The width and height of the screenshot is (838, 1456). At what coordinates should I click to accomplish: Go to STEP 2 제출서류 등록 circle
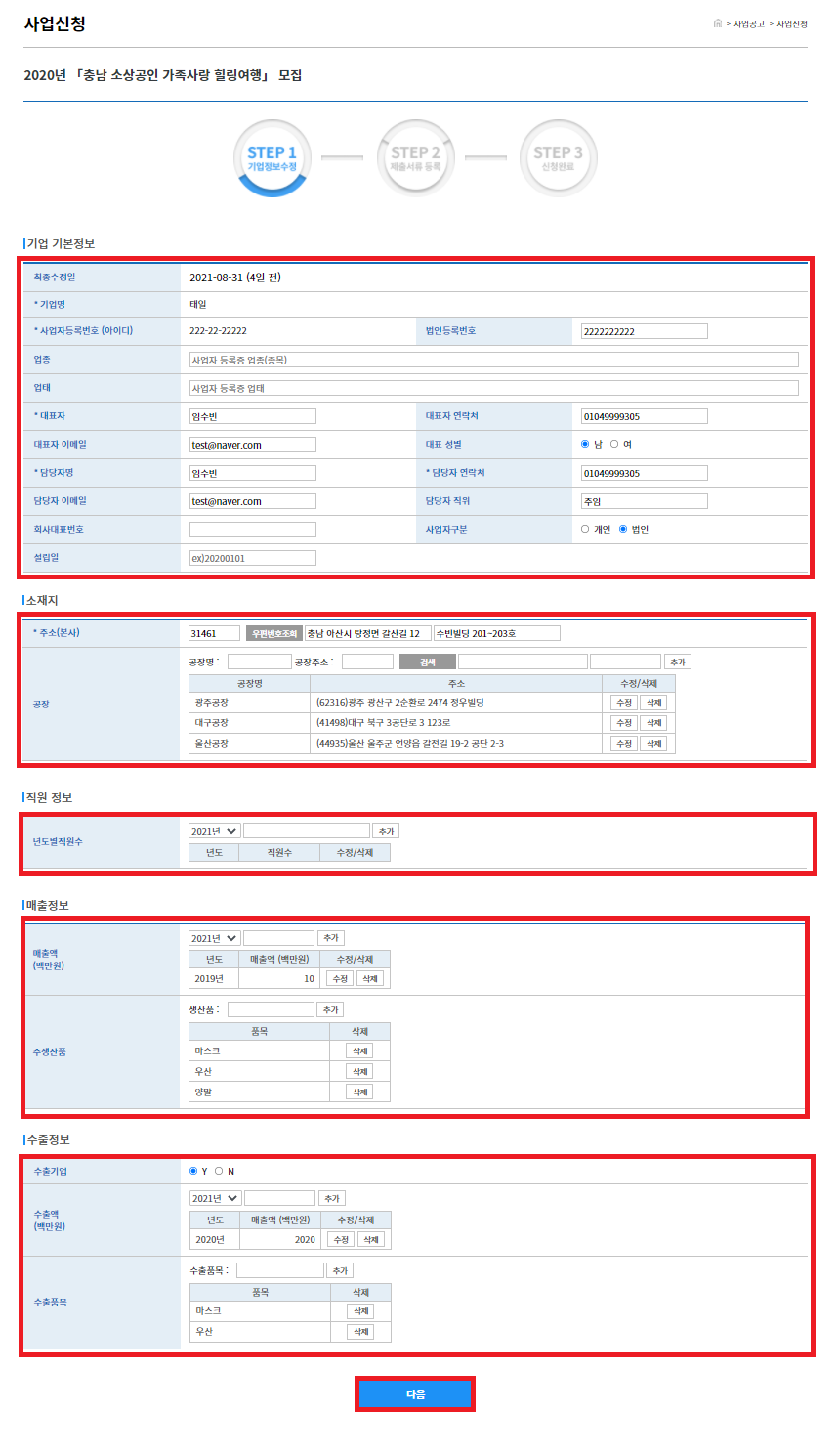pyautogui.click(x=416, y=158)
